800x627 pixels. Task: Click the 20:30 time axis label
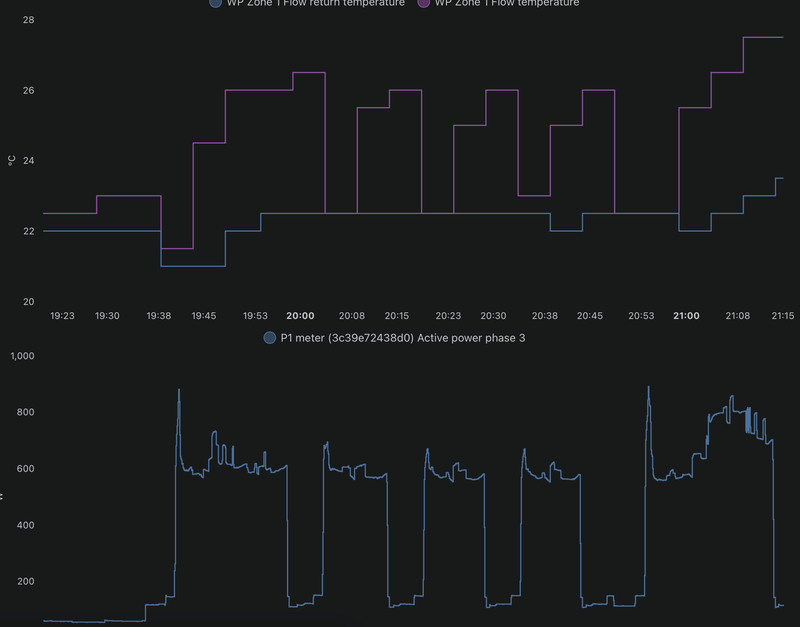click(x=493, y=316)
